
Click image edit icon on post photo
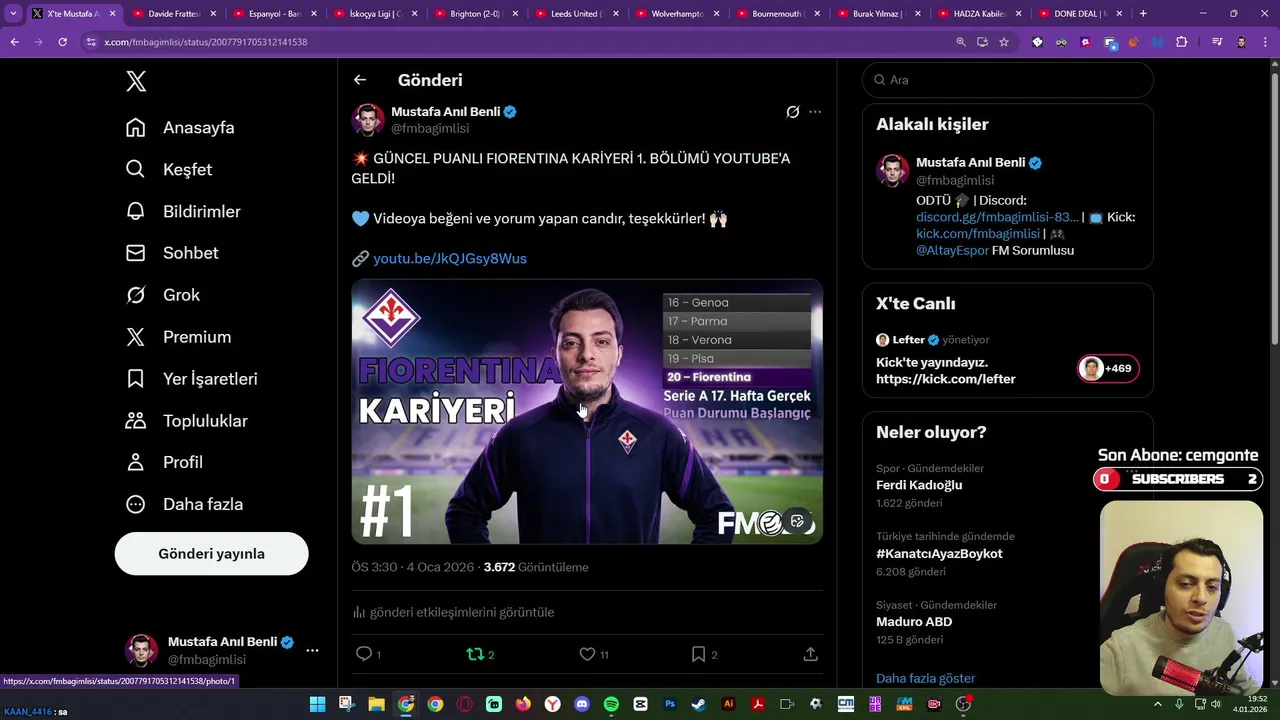pyautogui.click(x=797, y=521)
